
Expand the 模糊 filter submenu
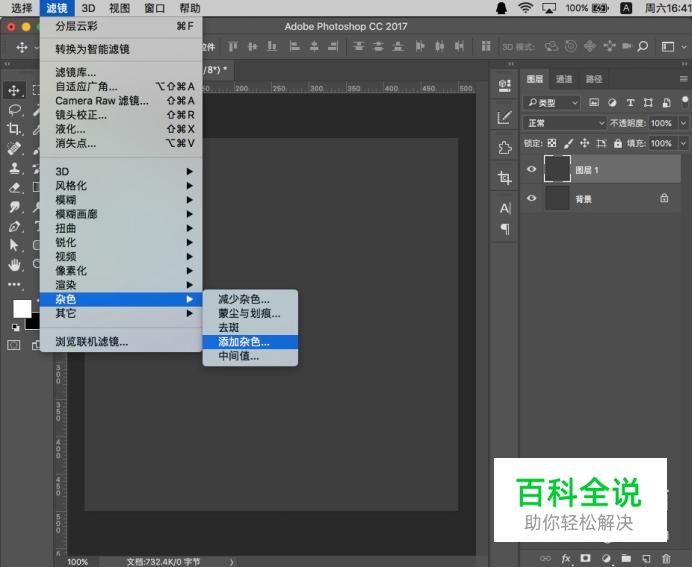coord(121,200)
